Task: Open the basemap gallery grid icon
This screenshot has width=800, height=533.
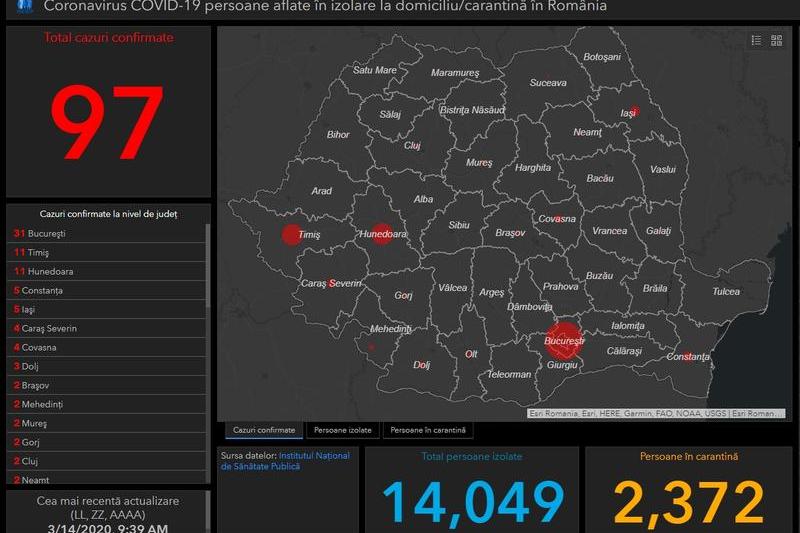Action: click(775, 41)
